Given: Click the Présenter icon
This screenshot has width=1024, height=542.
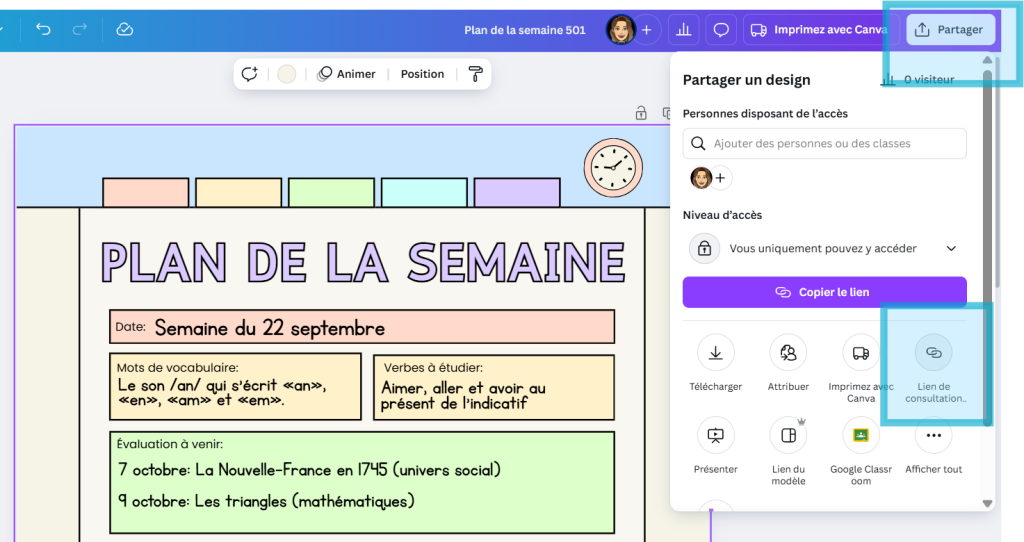Looking at the screenshot, I should [x=716, y=435].
